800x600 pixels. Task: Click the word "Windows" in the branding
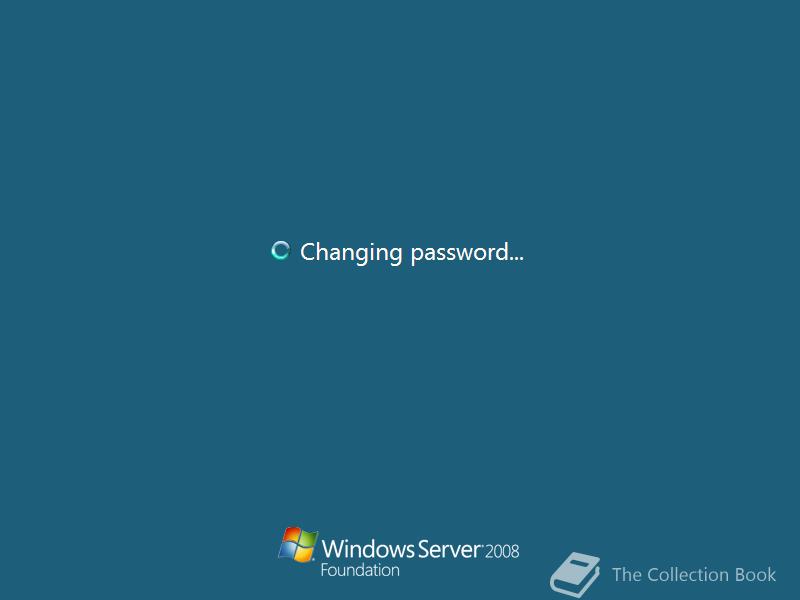click(x=368, y=549)
